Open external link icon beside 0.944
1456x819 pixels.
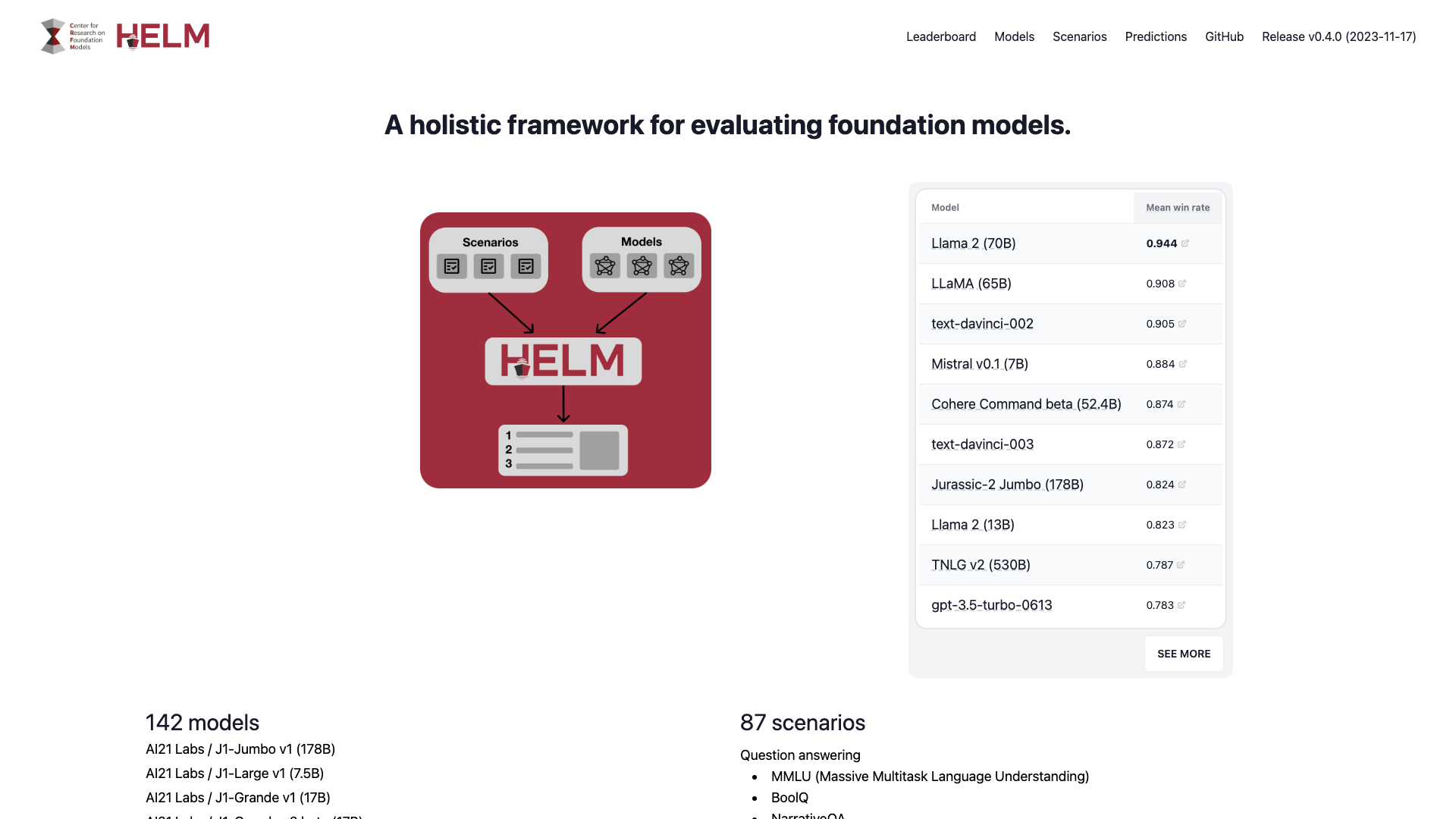[x=1185, y=243]
